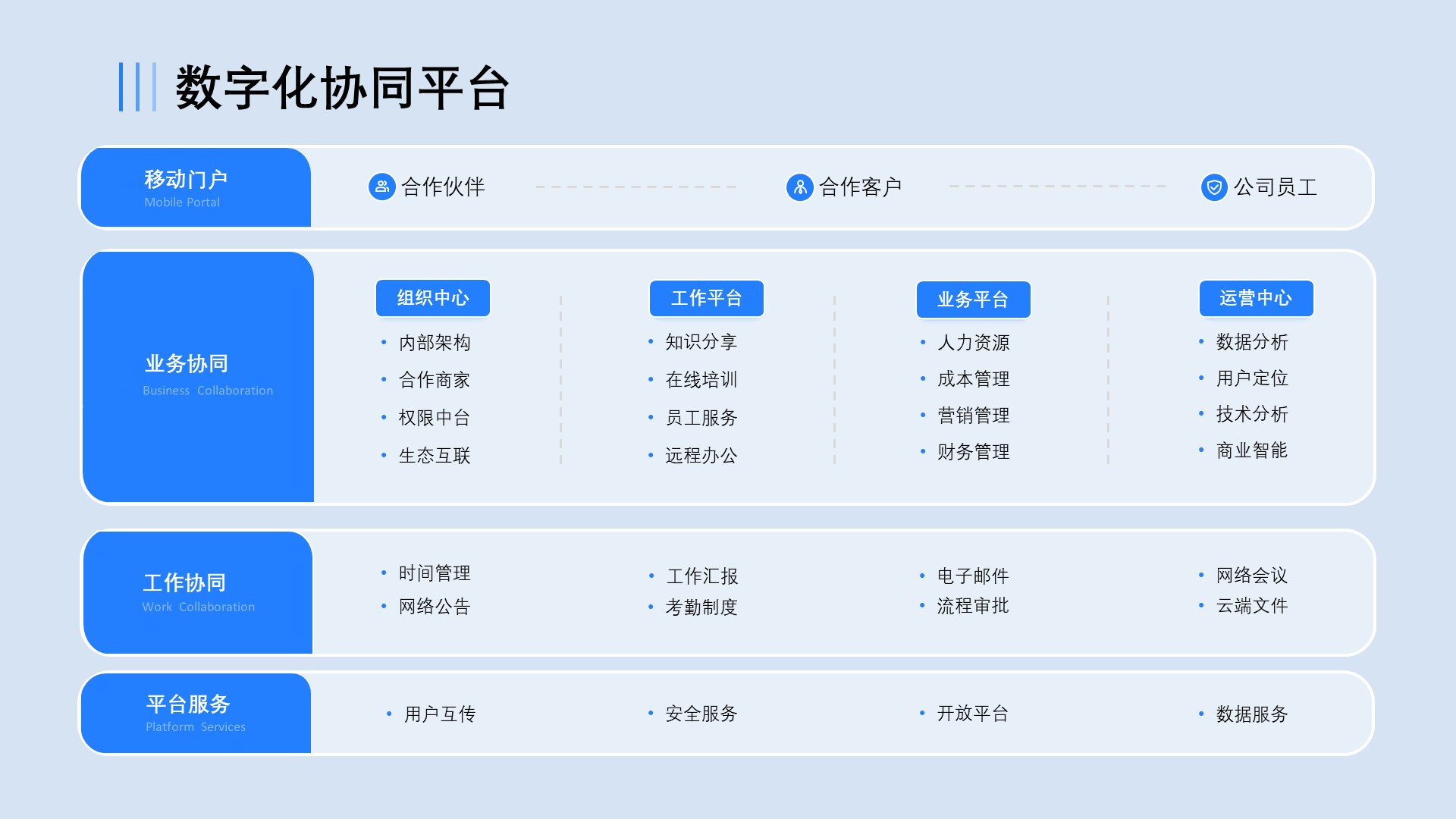
Task: Click the 合作客户 label
Action: (860, 187)
